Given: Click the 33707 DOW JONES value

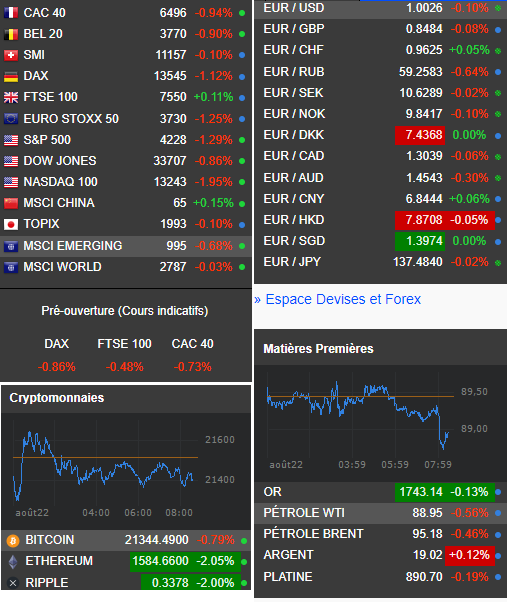Looking at the screenshot, I should (x=170, y=161).
